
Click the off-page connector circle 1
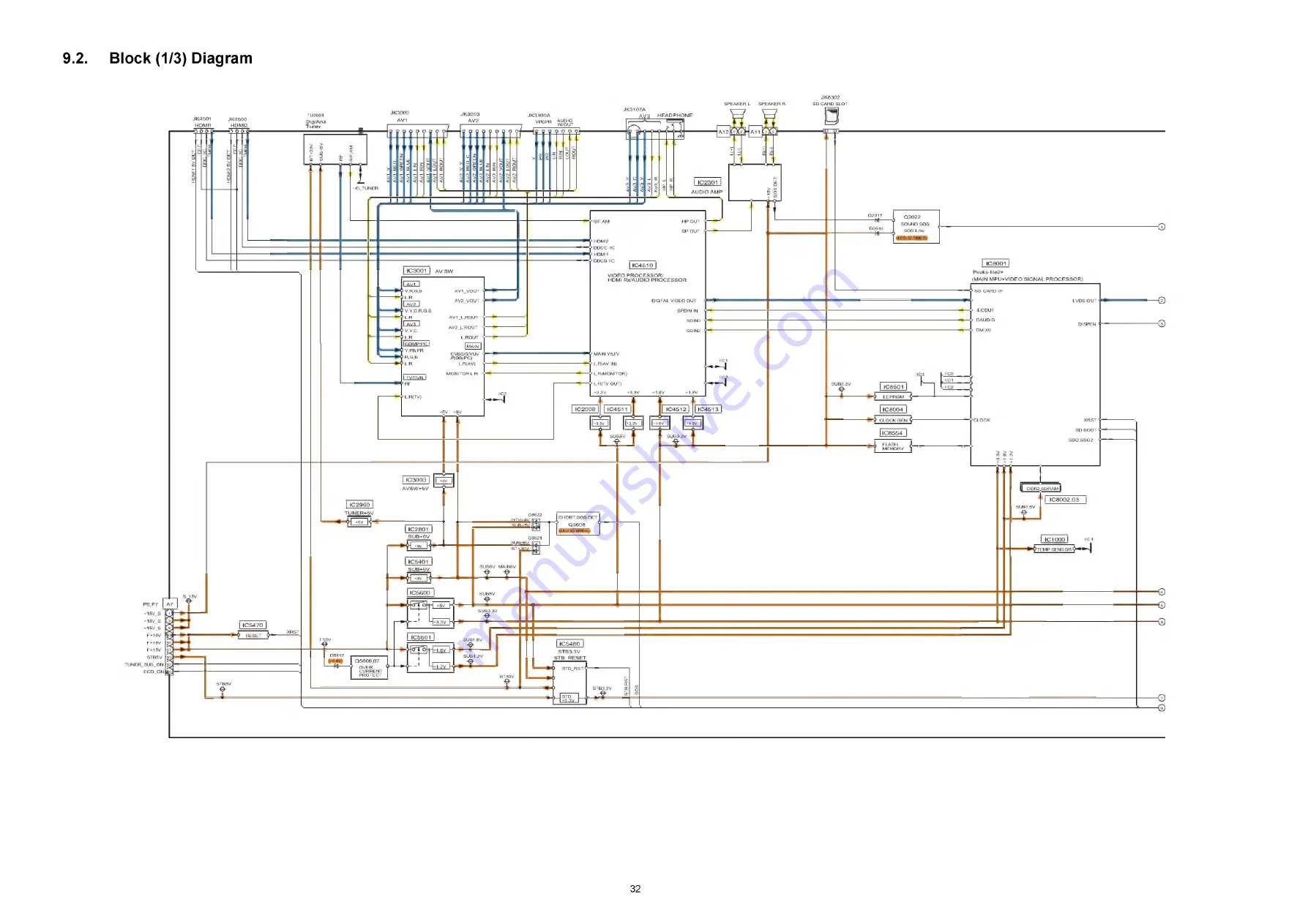point(1161,227)
